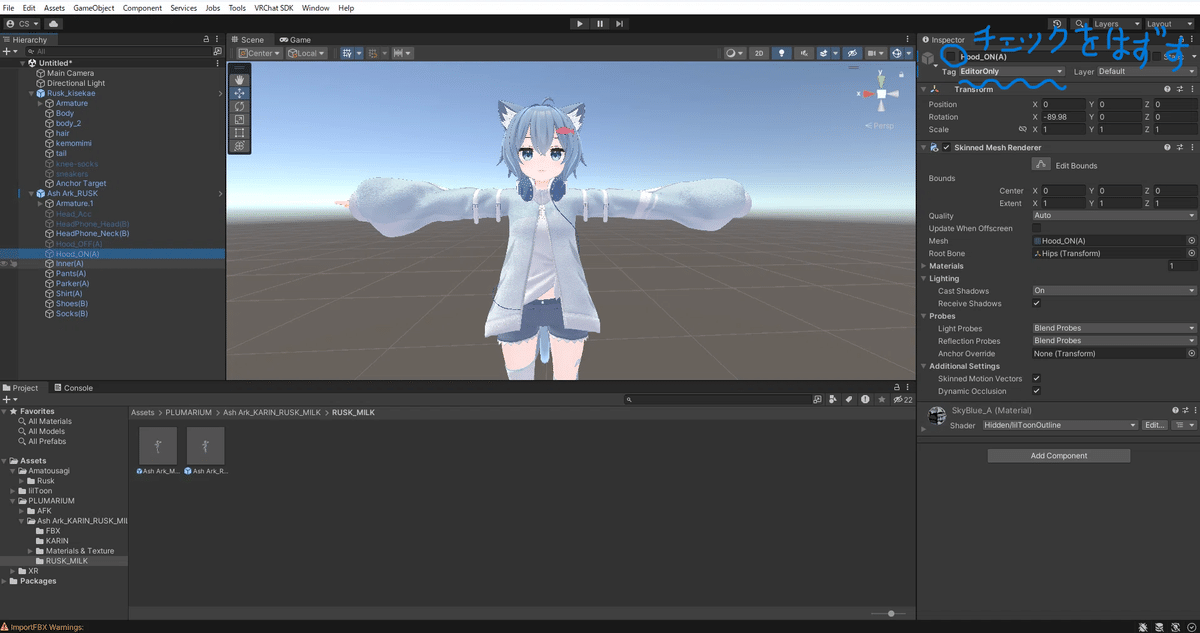Image resolution: width=1200 pixels, height=633 pixels.
Task: Open the Assets menu
Action: (55, 7)
